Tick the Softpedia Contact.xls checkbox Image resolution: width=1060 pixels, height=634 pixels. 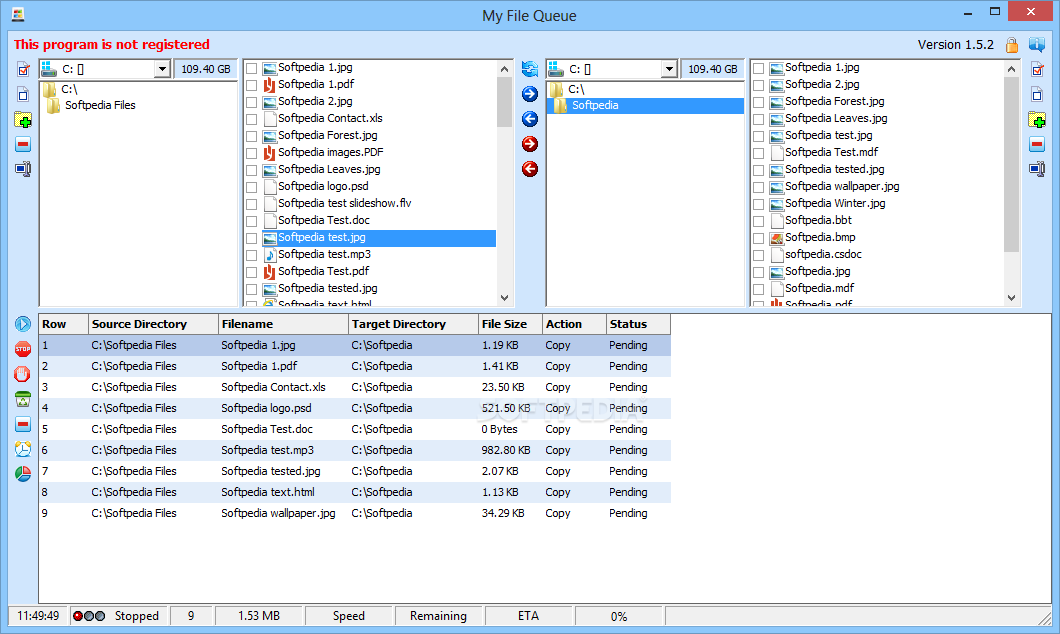click(251, 119)
